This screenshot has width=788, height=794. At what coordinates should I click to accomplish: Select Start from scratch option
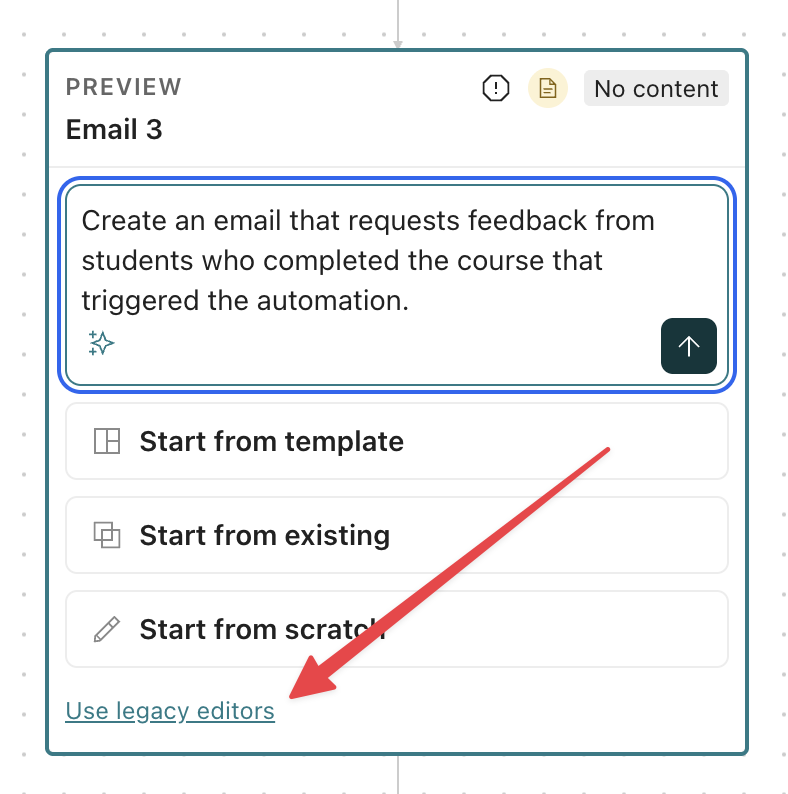click(x=397, y=629)
